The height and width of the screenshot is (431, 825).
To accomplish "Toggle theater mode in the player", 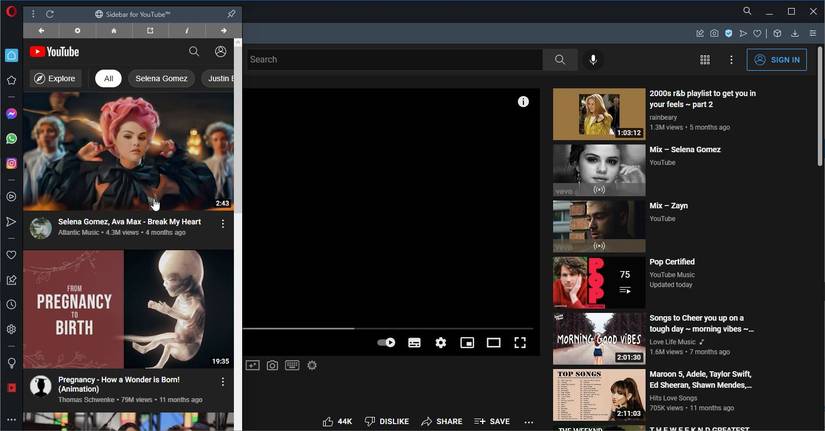I will 494,343.
